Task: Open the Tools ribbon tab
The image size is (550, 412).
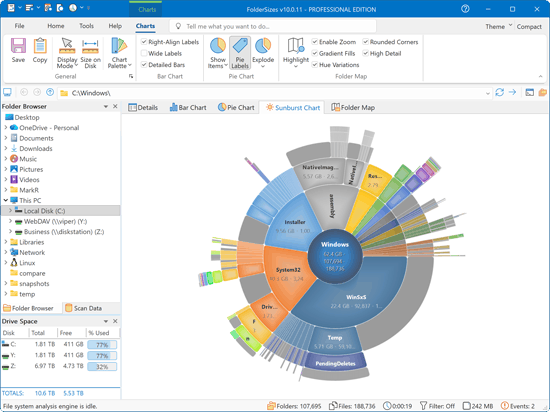Action: pyautogui.click(x=86, y=26)
